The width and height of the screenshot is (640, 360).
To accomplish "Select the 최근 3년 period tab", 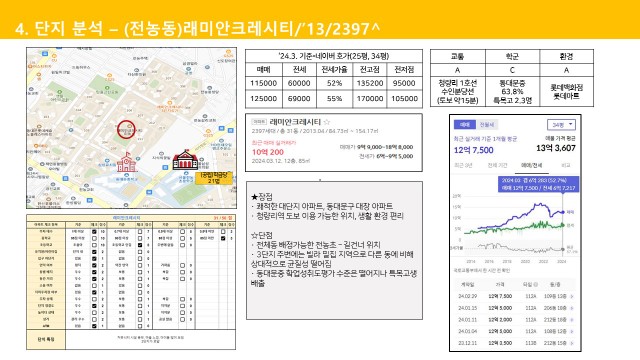I will (463, 165).
